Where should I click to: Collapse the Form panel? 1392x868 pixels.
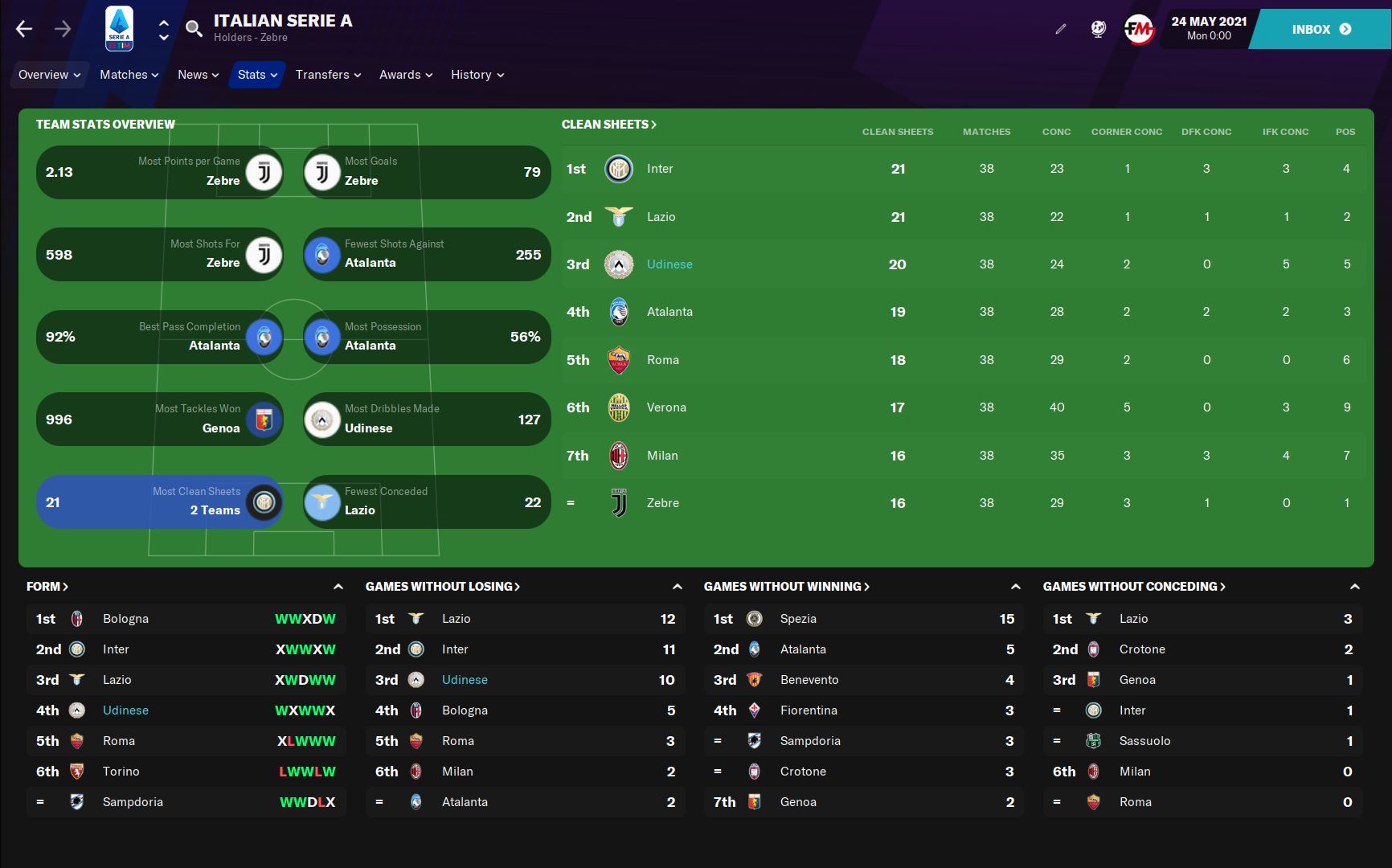click(338, 587)
